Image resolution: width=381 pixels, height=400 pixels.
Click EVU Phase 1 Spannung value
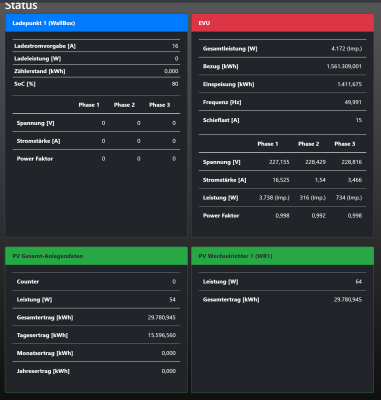[x=279, y=162]
